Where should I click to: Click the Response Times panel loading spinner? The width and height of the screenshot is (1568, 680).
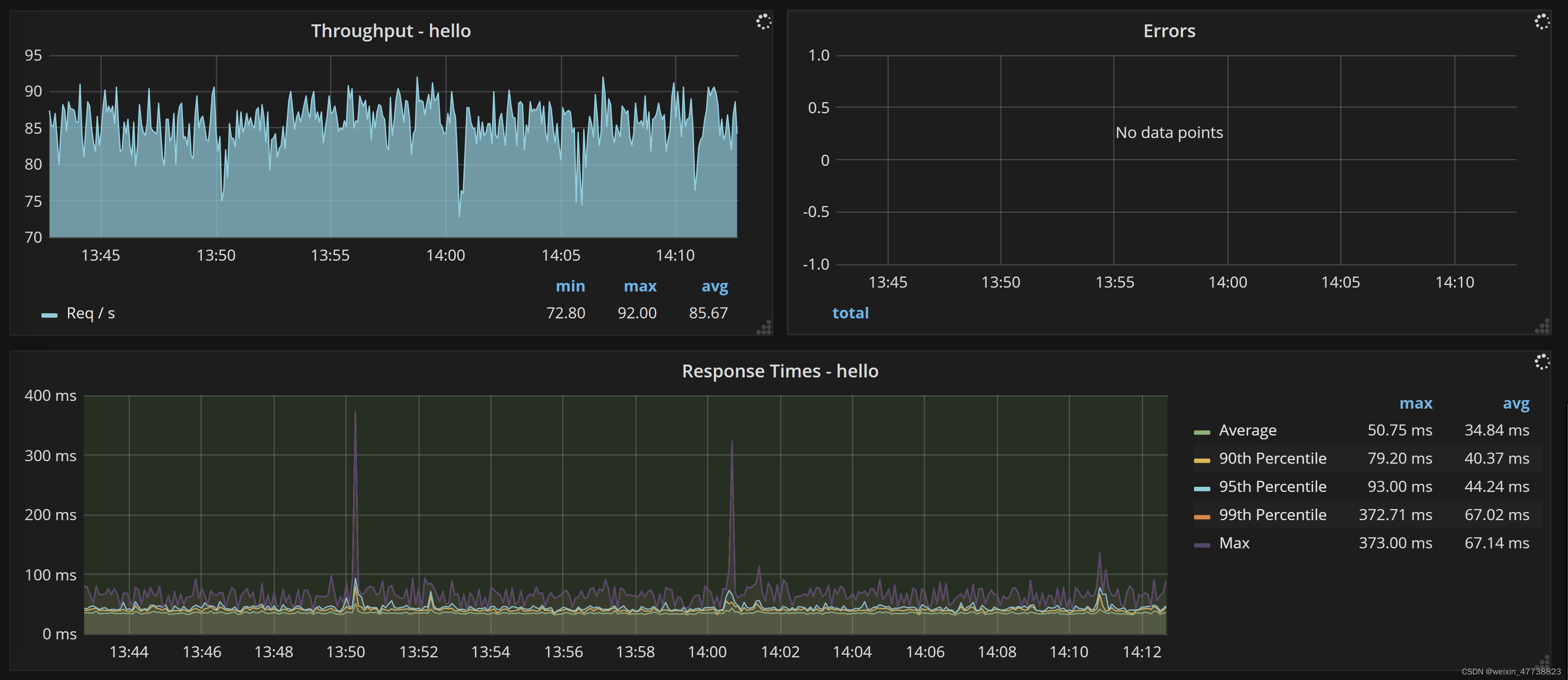pyautogui.click(x=1541, y=362)
